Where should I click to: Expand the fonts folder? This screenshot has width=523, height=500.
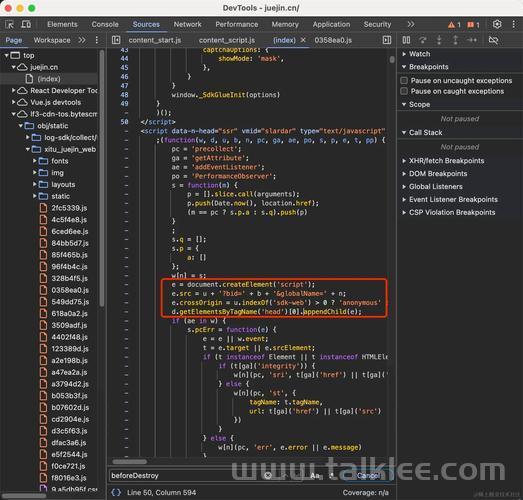point(35,161)
